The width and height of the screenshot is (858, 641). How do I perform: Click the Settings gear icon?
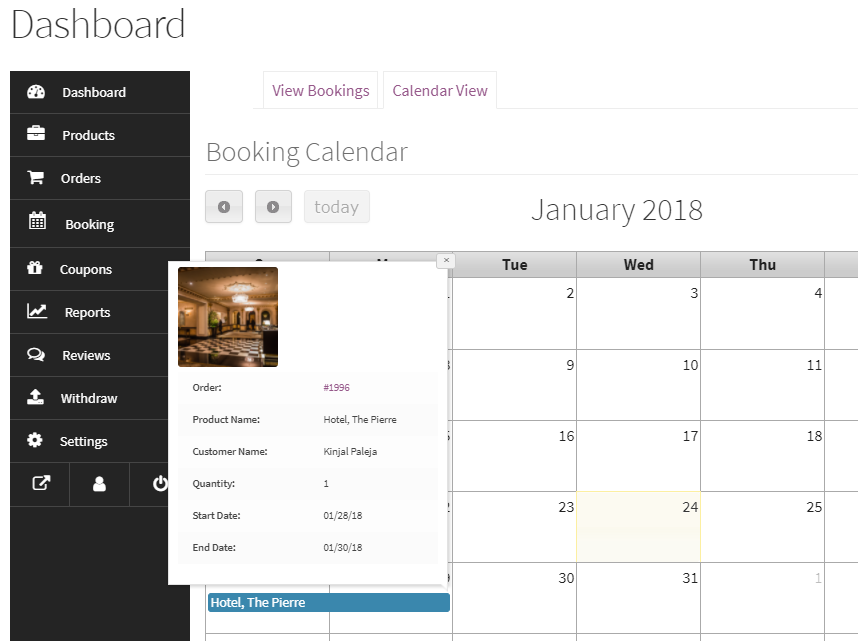36,441
